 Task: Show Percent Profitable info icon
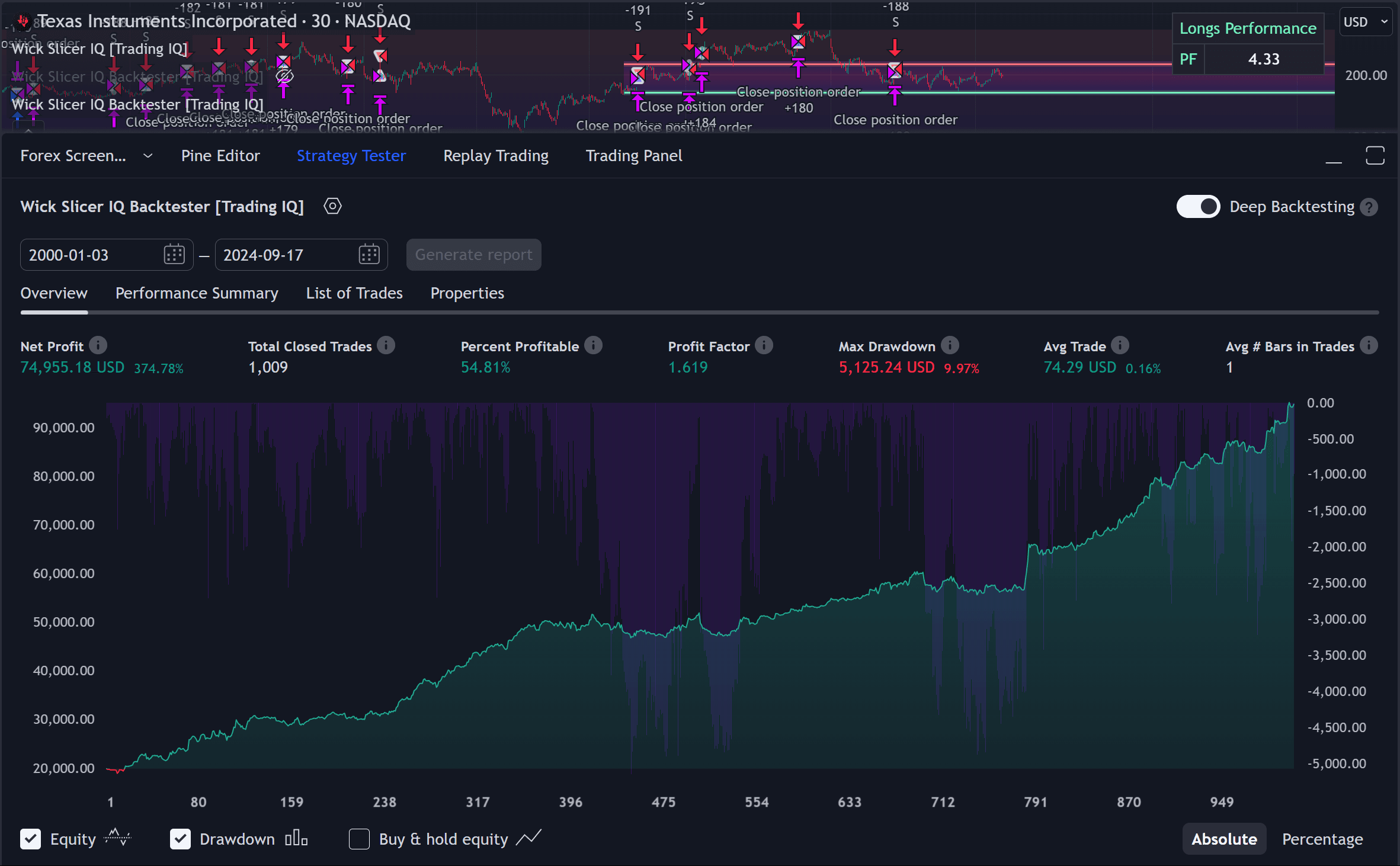(x=593, y=345)
